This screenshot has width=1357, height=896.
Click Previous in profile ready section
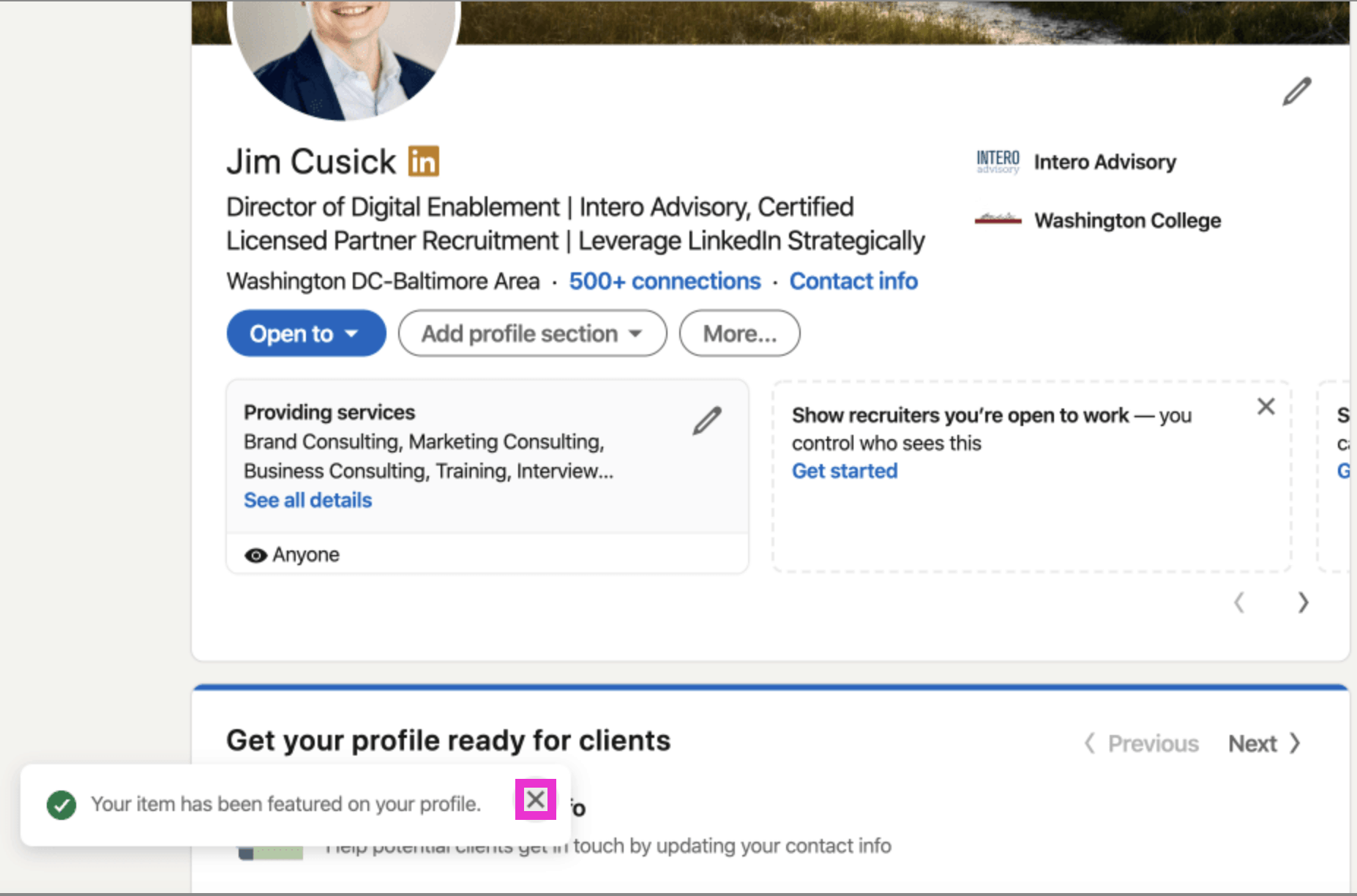pyautogui.click(x=1142, y=744)
